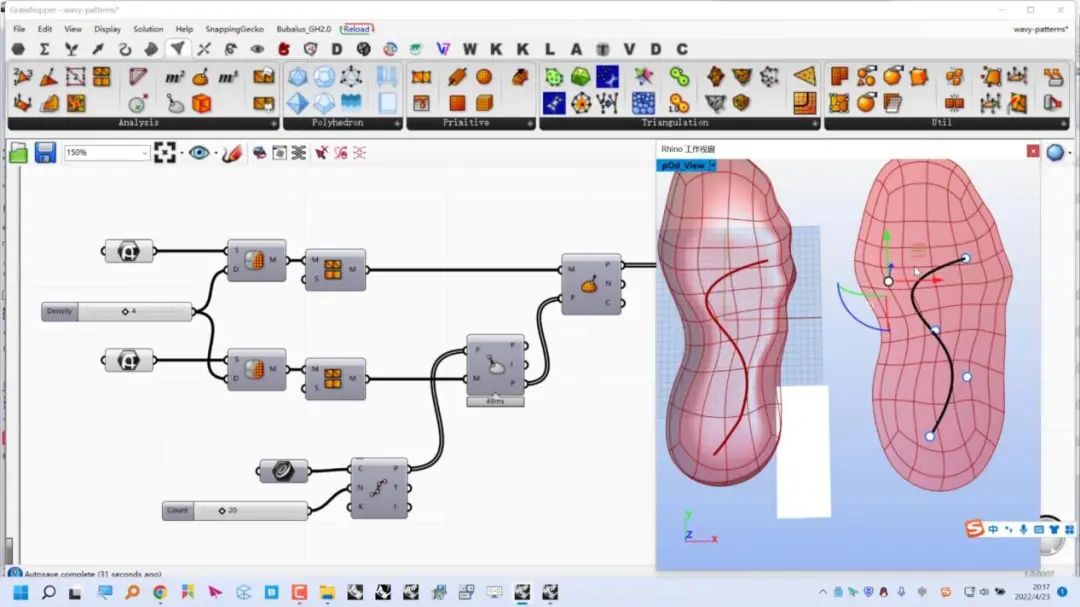Click the orange triangle mesh icon in Triangulation
The image size is (1080, 607).
pos(804,76)
